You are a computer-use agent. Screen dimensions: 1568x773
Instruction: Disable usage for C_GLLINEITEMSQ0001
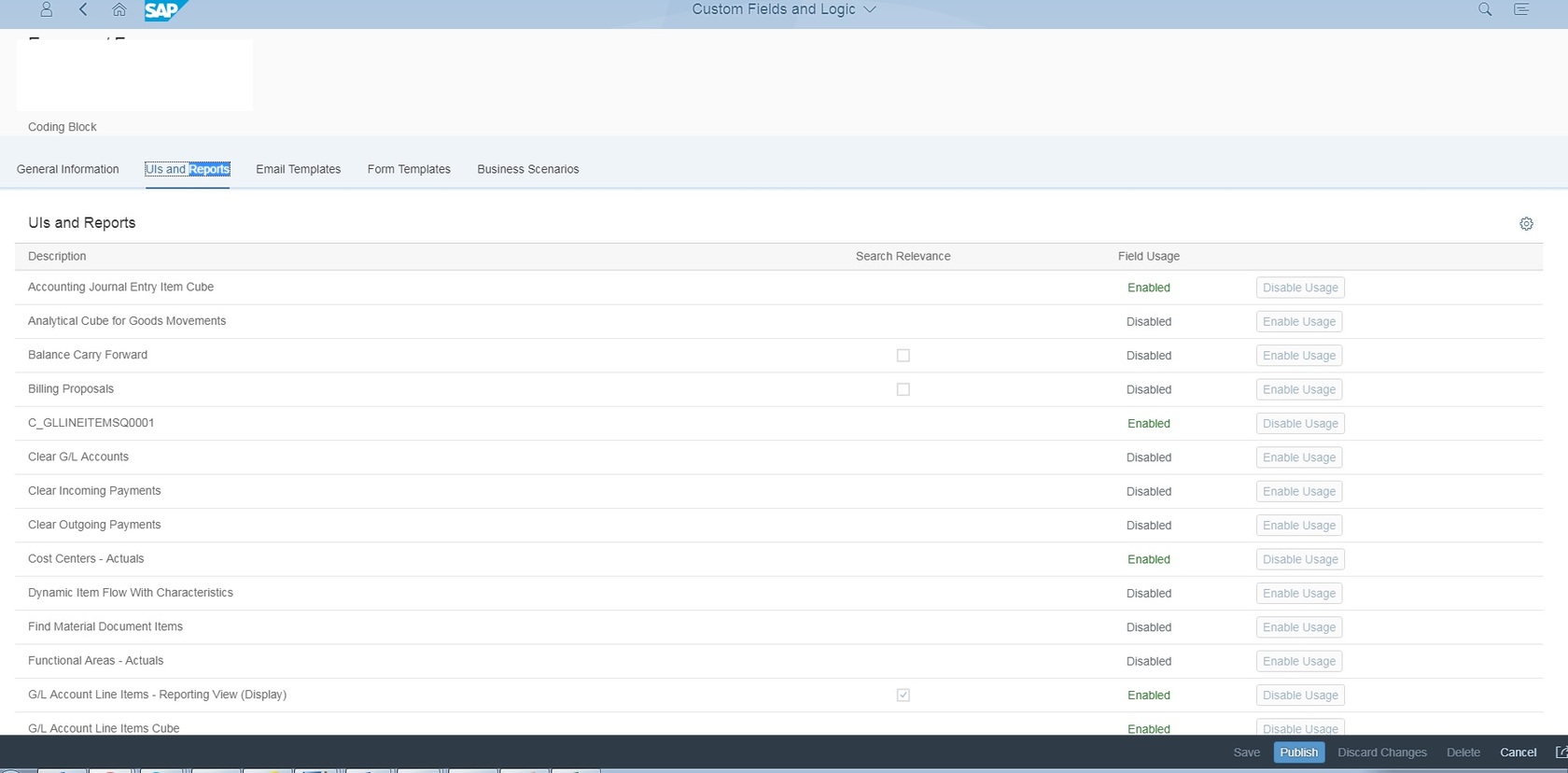[x=1300, y=424]
